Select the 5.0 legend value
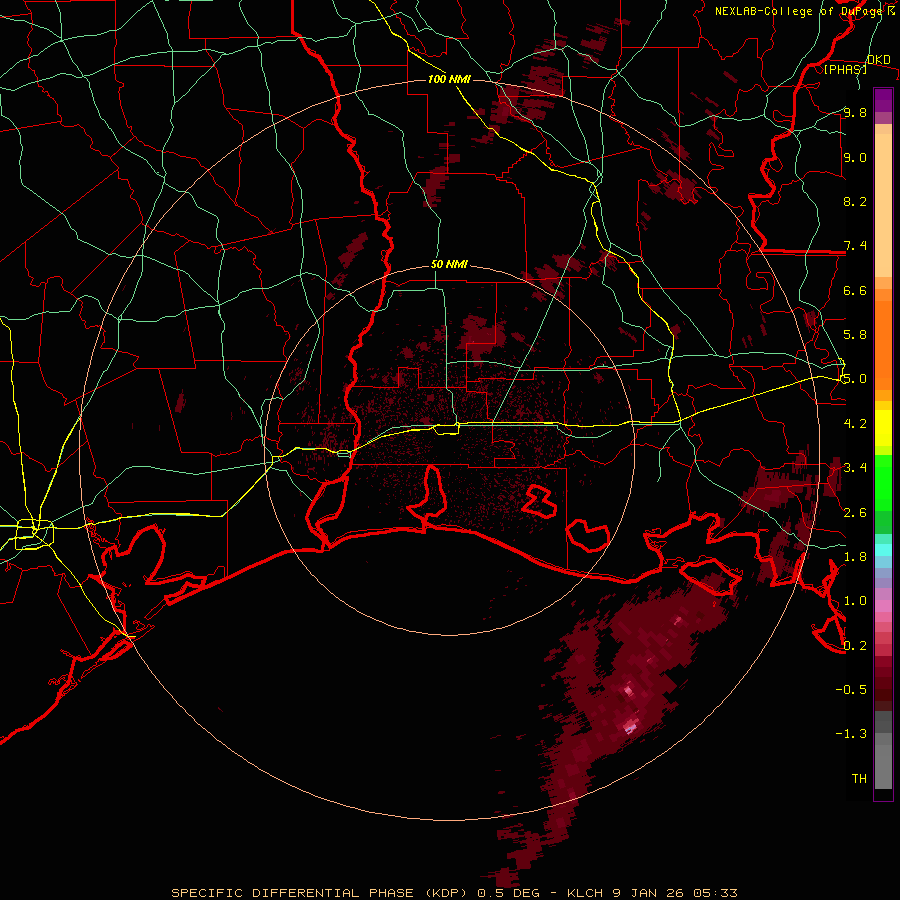 click(855, 379)
